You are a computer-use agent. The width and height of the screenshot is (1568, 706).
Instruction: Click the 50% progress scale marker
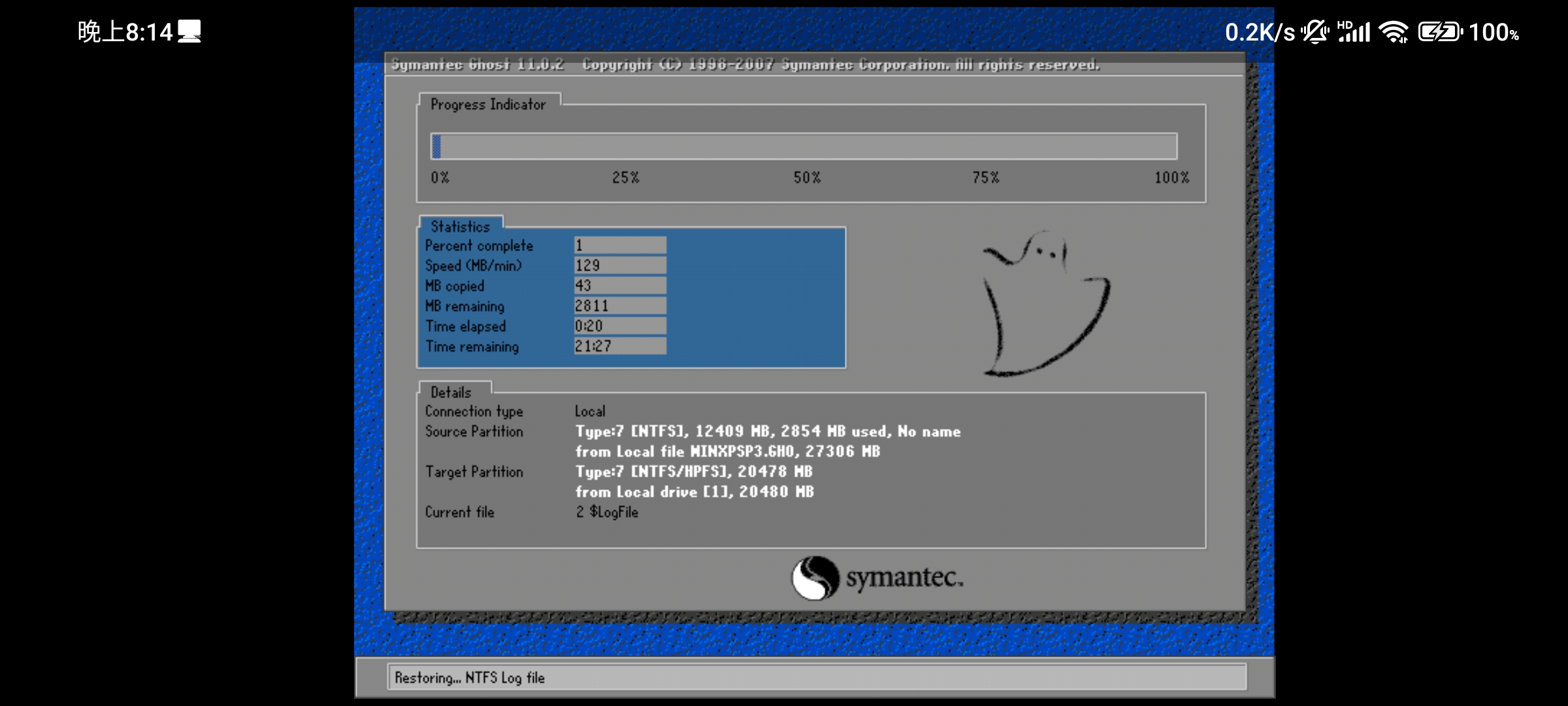point(806,176)
